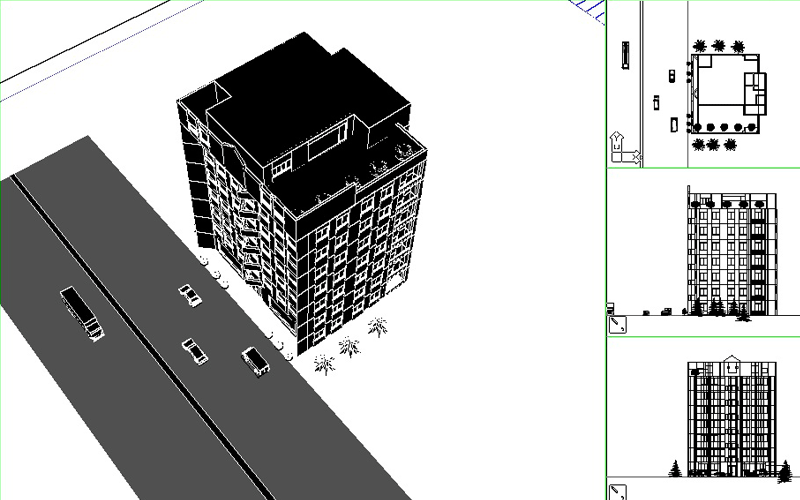Activate the side elevation building view
The image size is (800, 500).
coord(732,253)
